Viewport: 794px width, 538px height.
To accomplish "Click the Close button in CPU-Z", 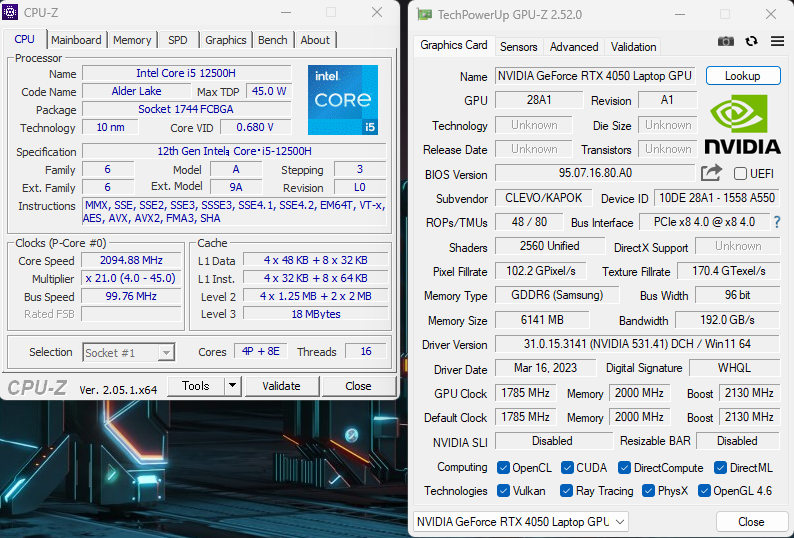I will coord(358,386).
